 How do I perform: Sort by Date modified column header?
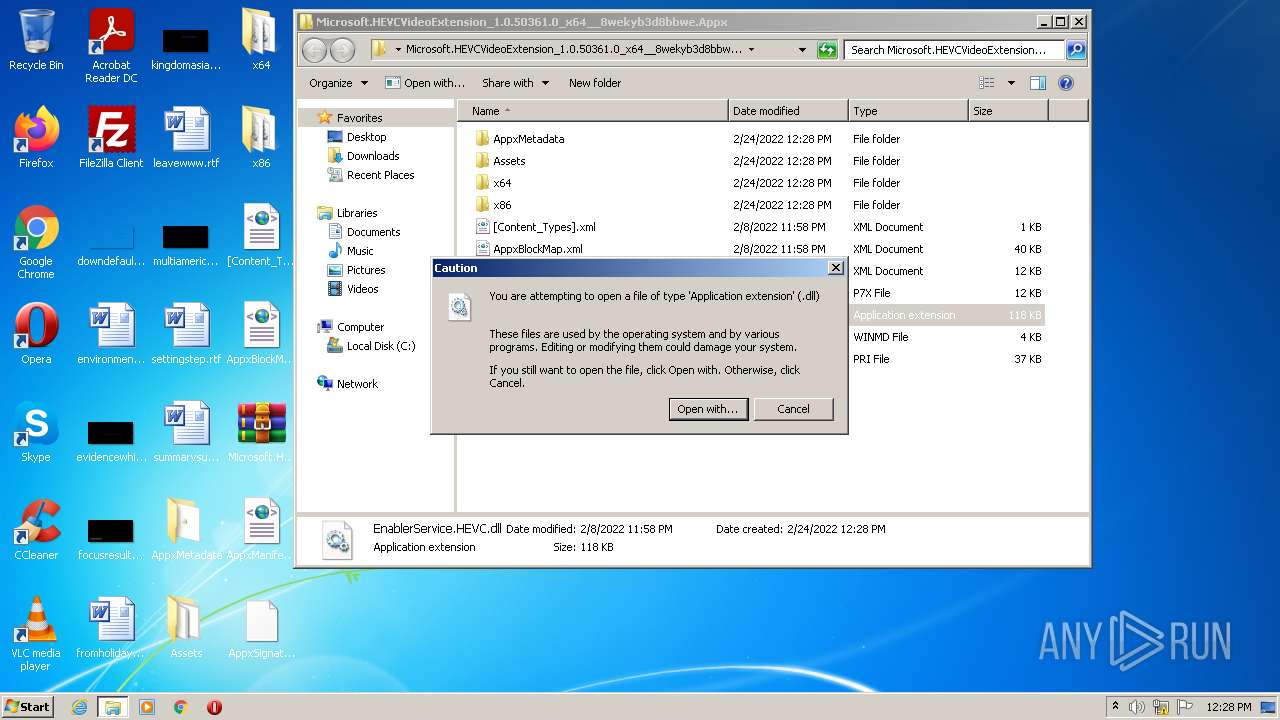pyautogui.click(x=788, y=111)
